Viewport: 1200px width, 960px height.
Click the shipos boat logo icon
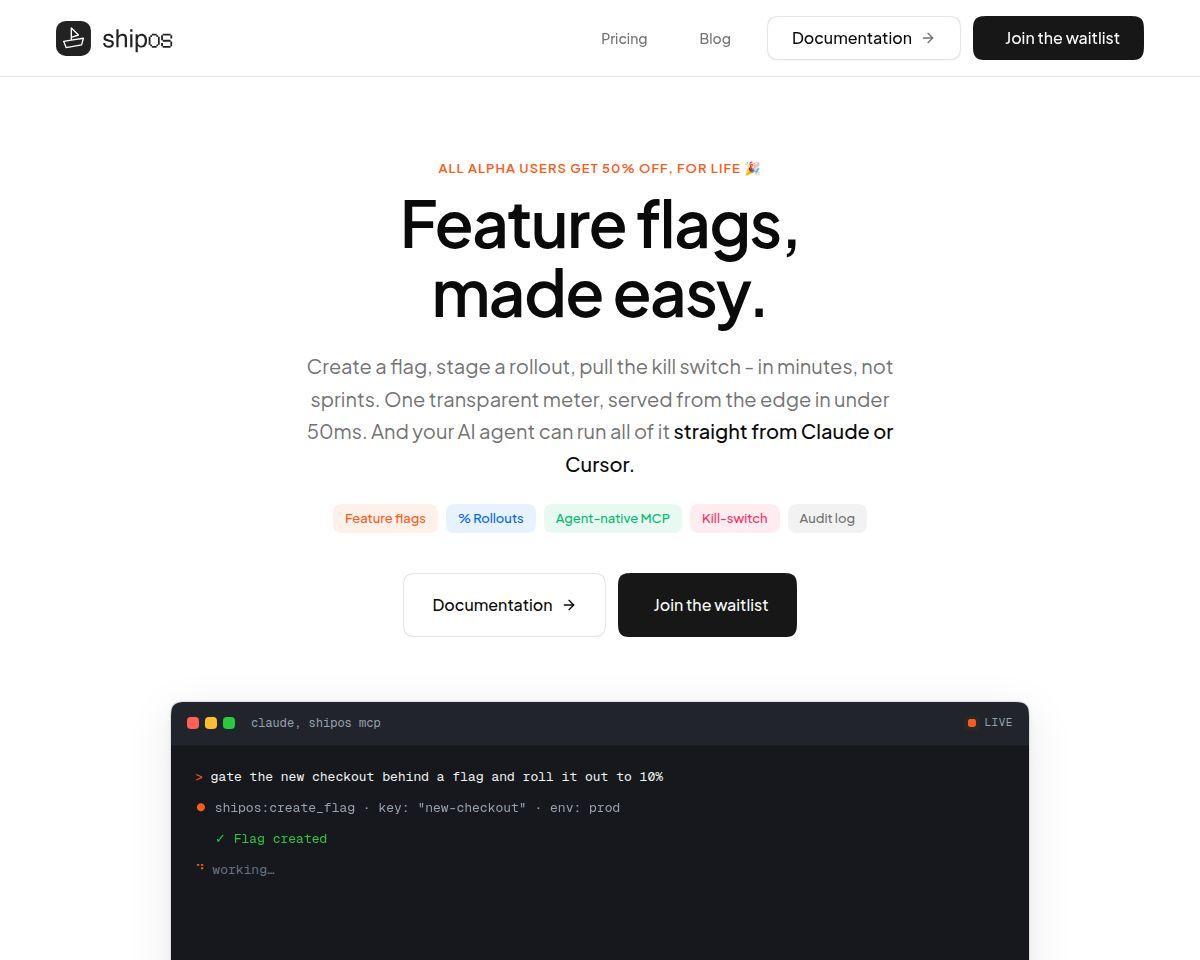(73, 38)
